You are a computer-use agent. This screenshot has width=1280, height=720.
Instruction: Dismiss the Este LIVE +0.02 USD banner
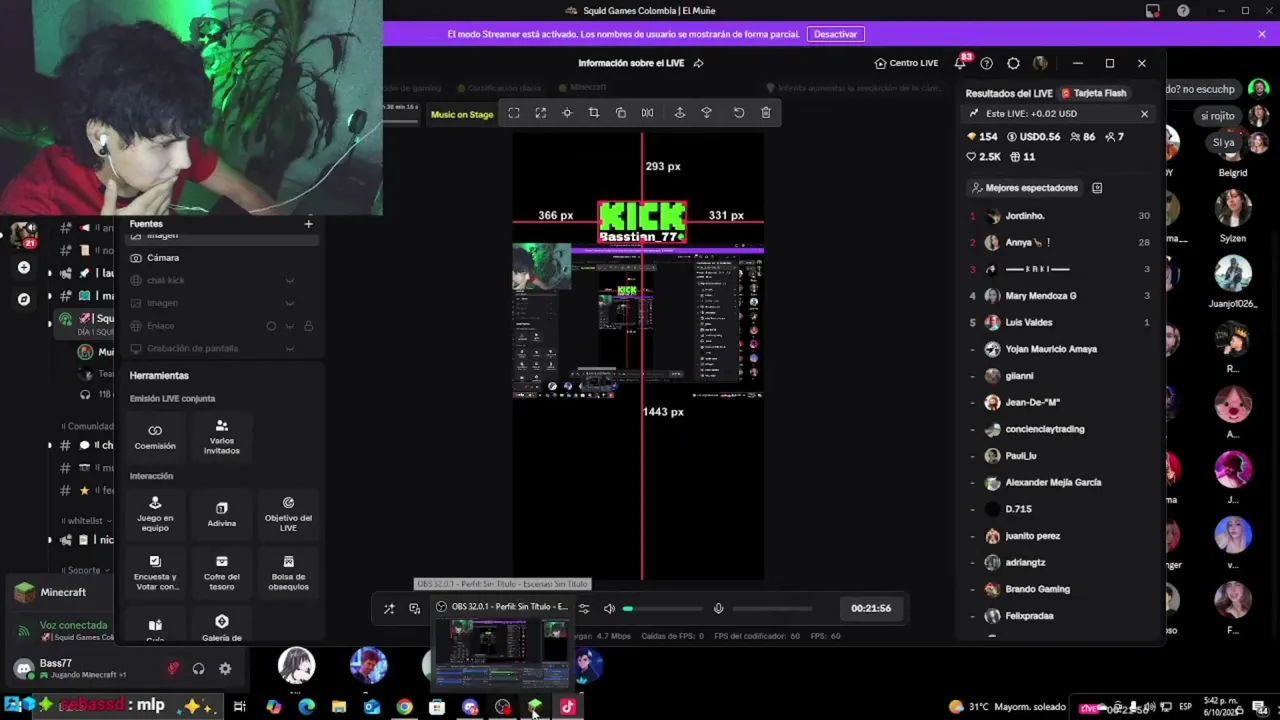(x=1144, y=114)
